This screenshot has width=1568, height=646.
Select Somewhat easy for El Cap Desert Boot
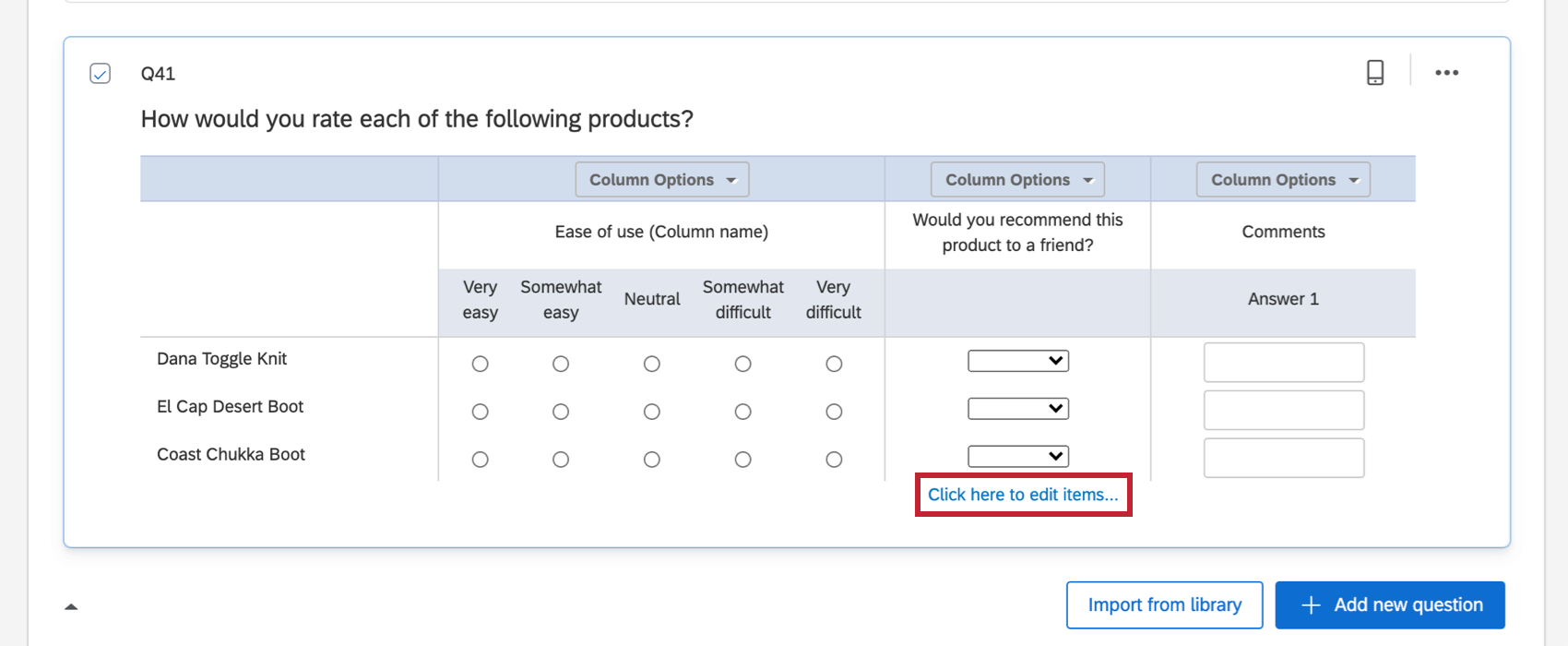point(561,412)
